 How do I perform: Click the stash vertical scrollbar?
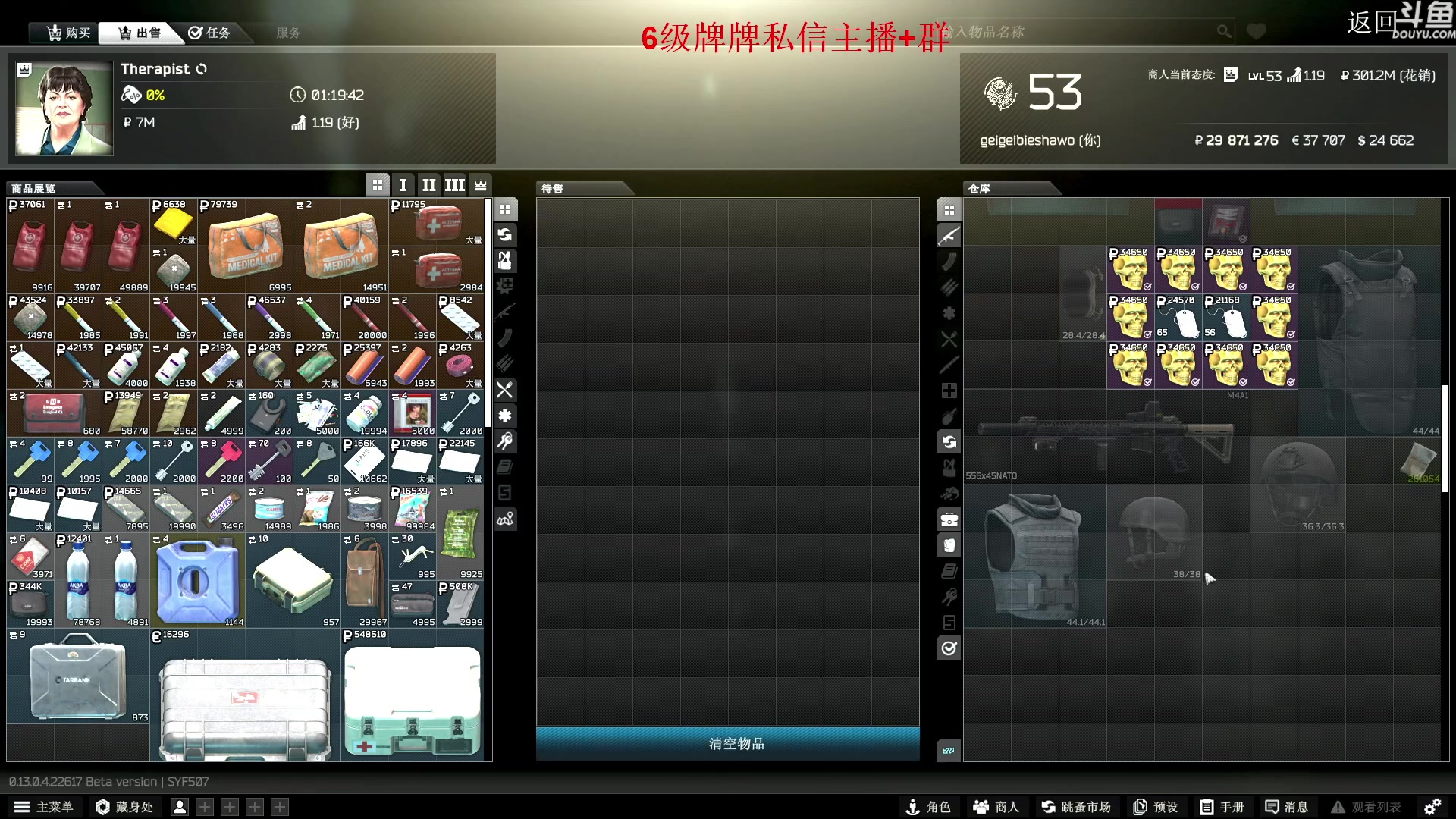pyautogui.click(x=1445, y=438)
